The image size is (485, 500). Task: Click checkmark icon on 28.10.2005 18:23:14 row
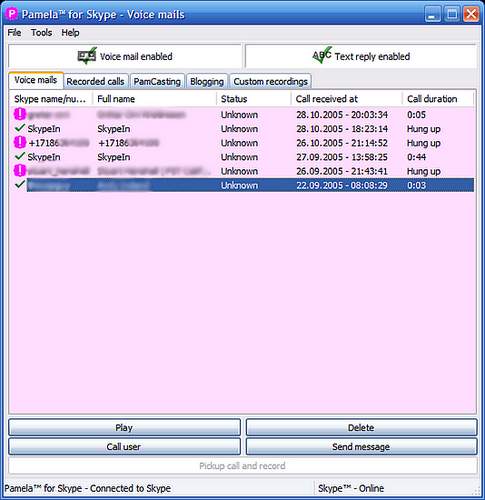click(20, 128)
